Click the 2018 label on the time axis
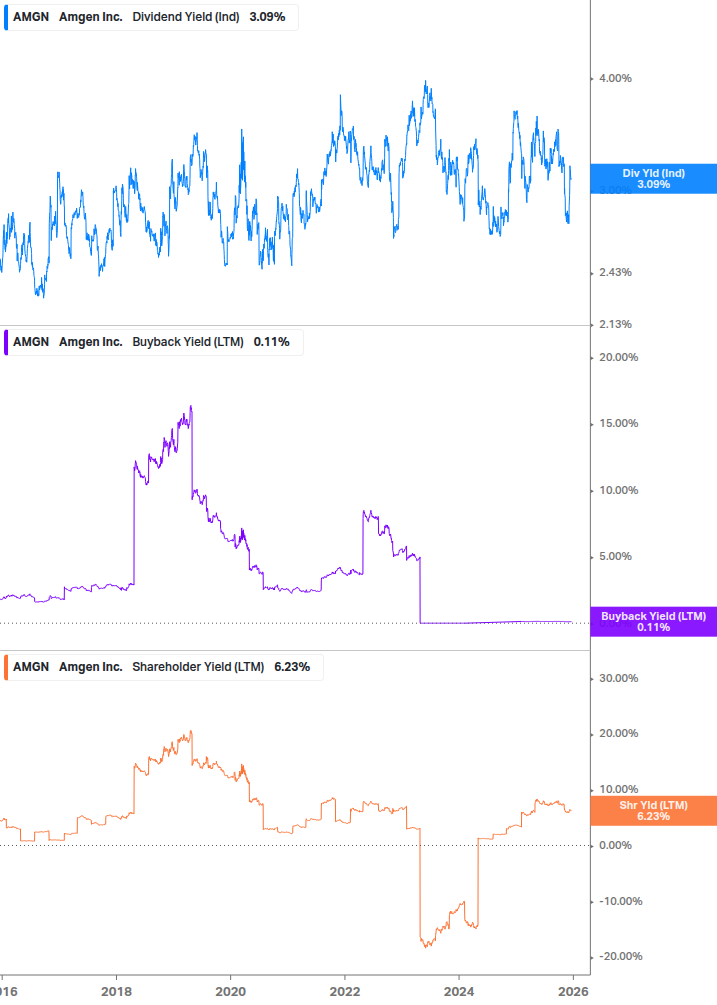Screen dimensions: 717x1005 [117, 992]
